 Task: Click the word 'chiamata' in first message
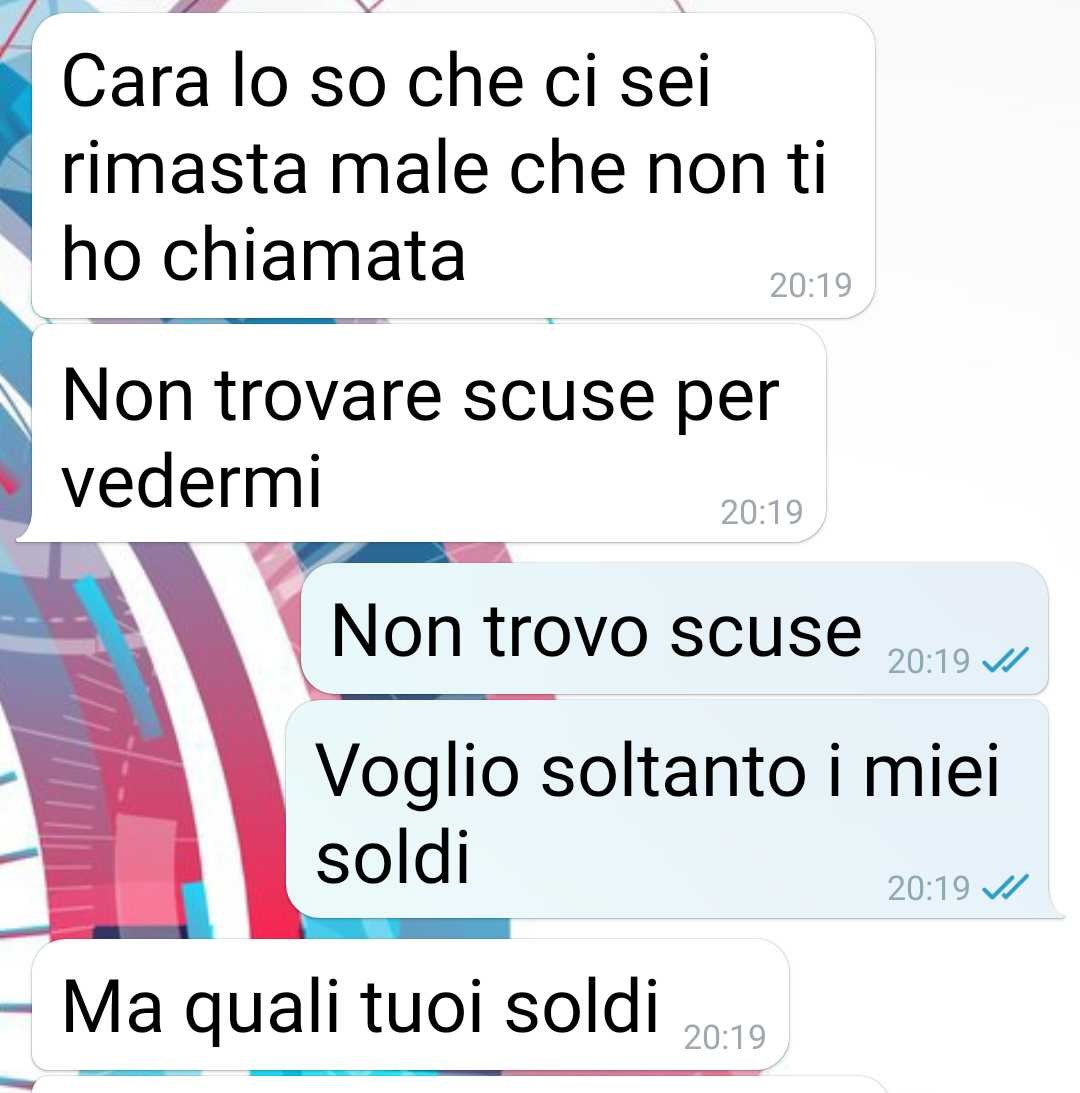(314, 255)
